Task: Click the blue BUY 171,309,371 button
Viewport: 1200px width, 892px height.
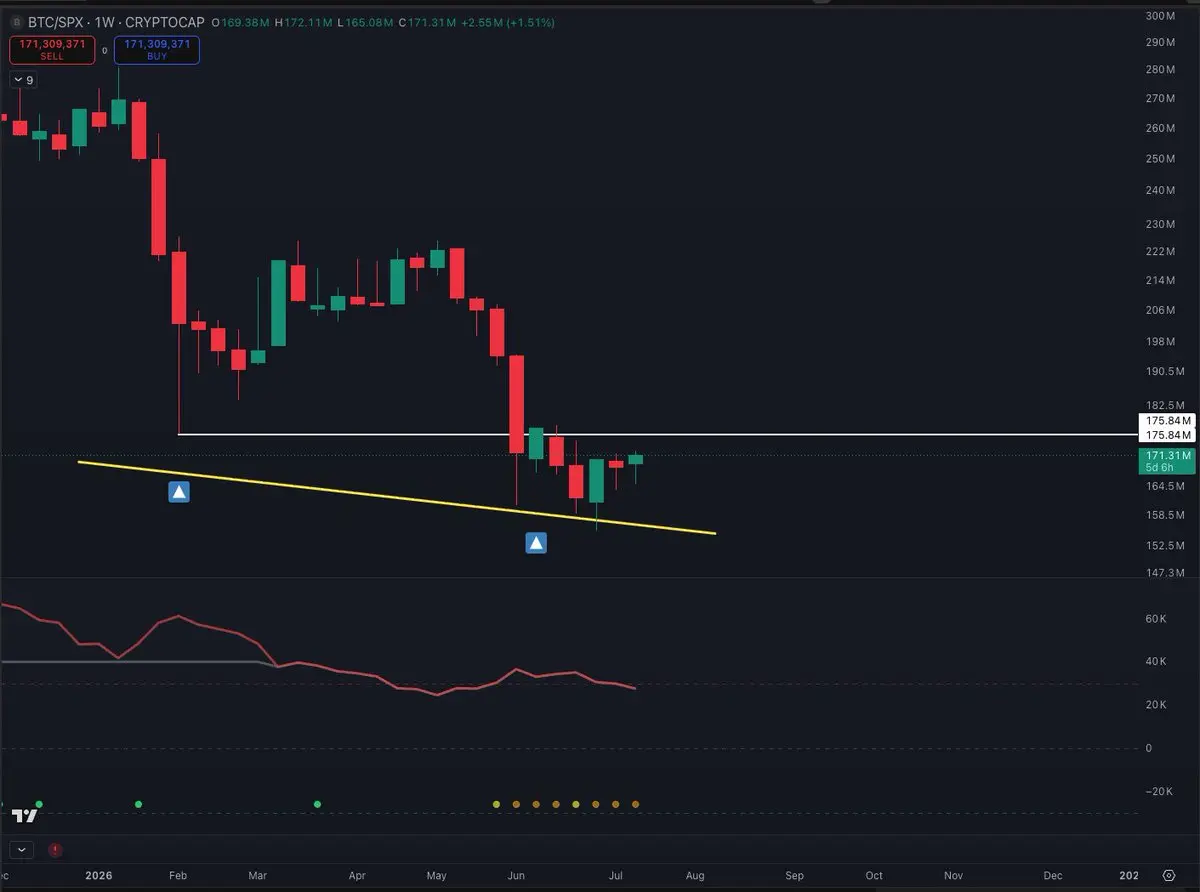Action: 157,50
